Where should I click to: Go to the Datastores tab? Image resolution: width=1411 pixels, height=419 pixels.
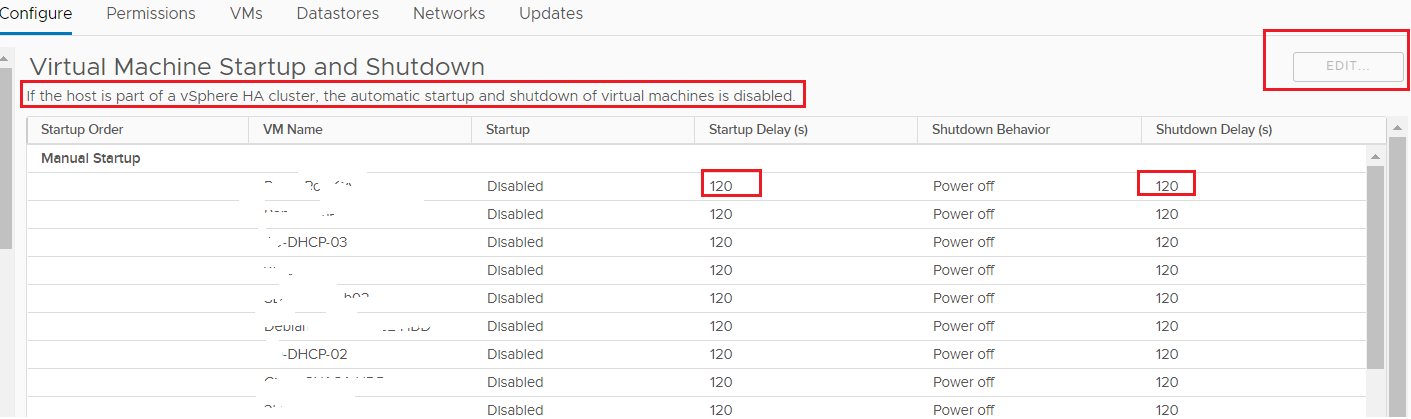pos(338,14)
